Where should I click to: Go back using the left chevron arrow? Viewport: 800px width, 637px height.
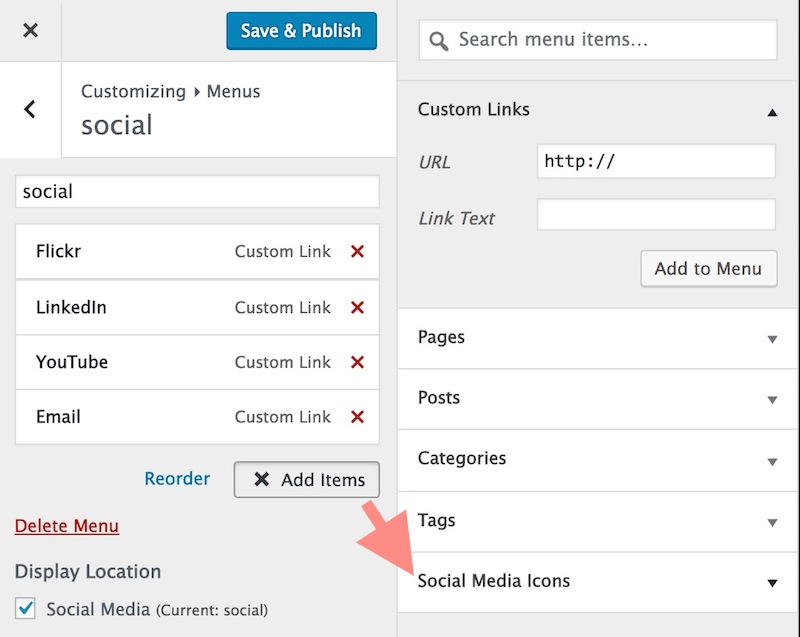[30, 109]
